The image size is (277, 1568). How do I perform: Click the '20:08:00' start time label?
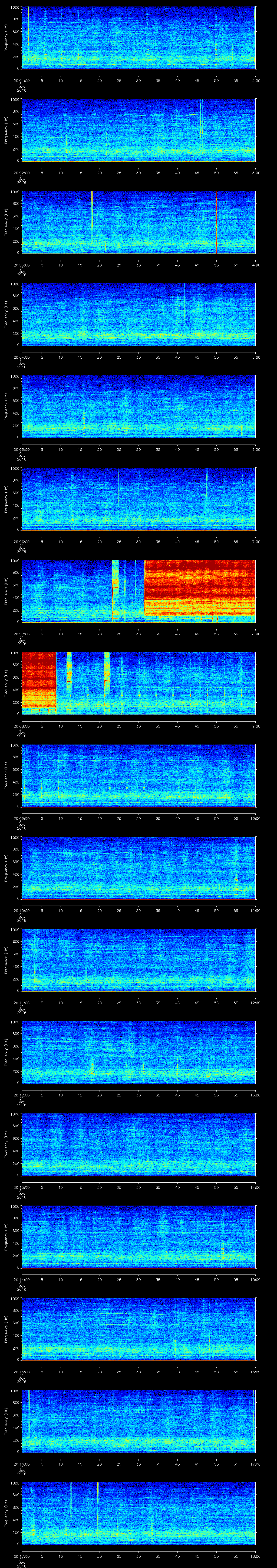click(x=21, y=726)
